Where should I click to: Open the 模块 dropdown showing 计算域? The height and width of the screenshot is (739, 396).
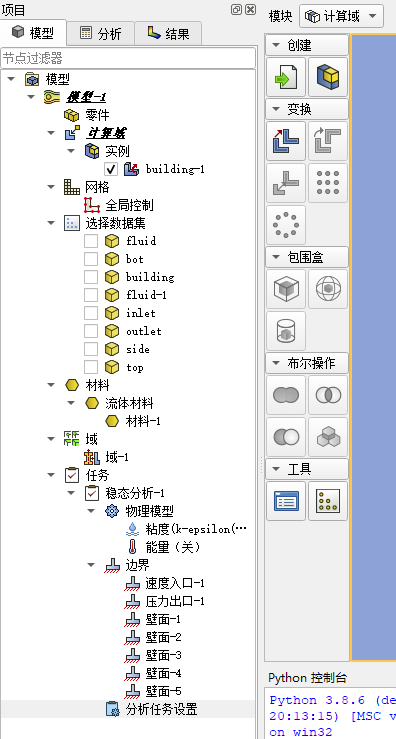tap(341, 16)
